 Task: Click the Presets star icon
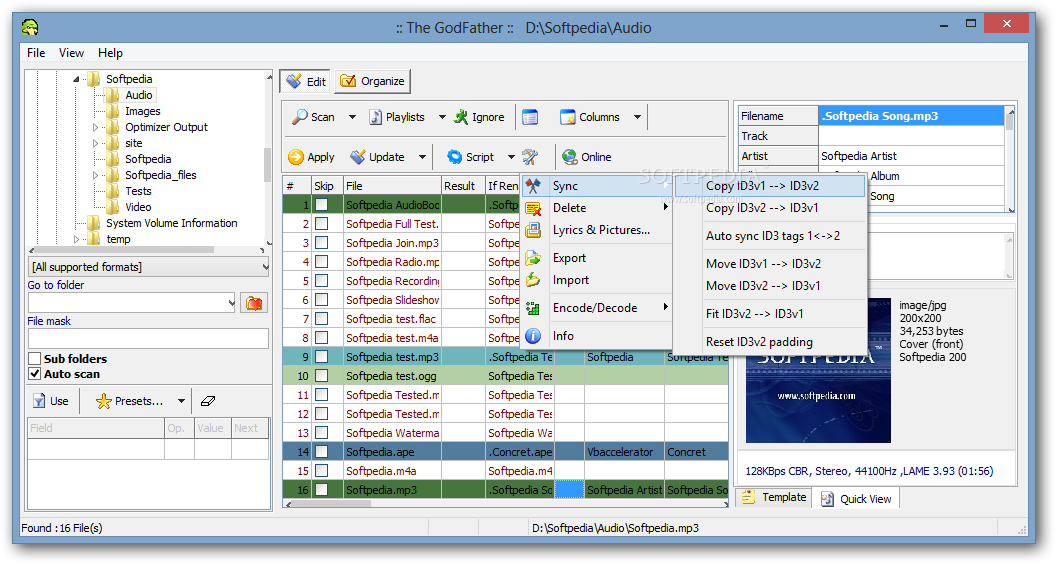tap(103, 402)
